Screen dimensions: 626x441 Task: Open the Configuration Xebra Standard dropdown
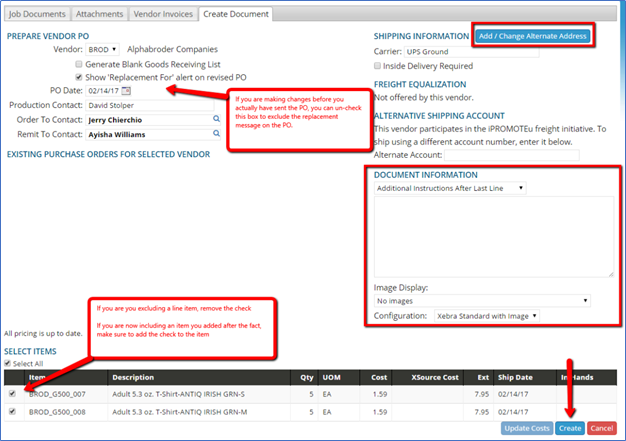[485, 315]
